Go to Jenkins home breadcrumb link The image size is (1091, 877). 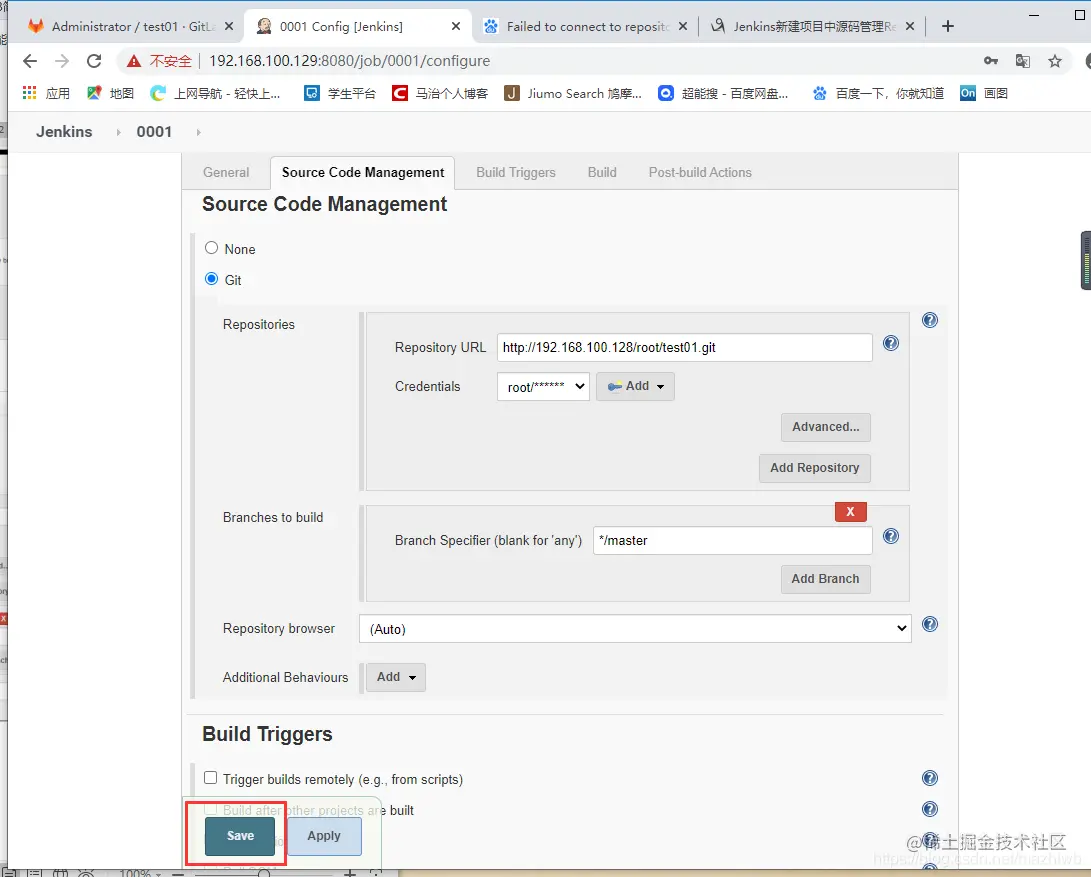click(x=64, y=132)
